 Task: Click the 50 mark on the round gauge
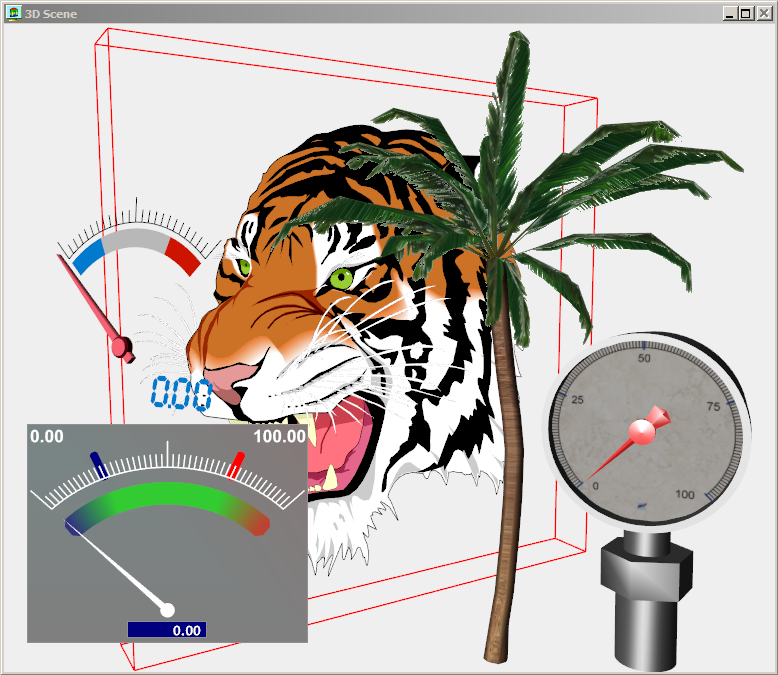[x=645, y=358]
